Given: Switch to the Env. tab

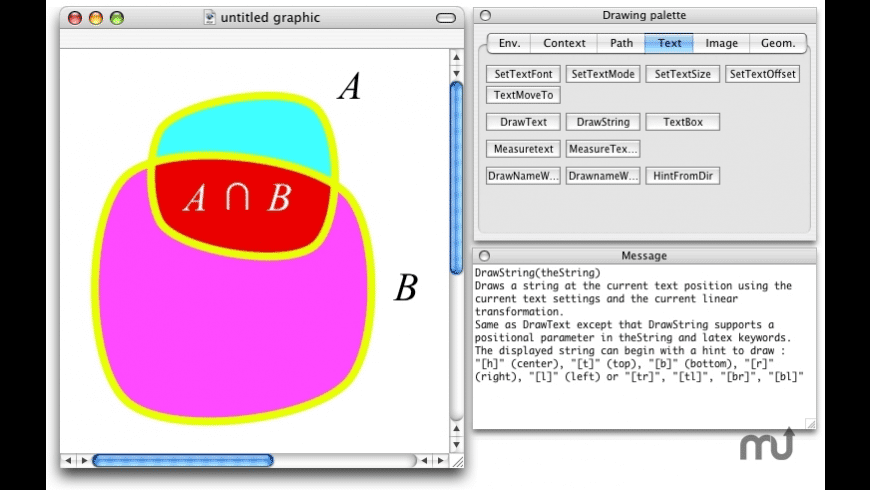Looking at the screenshot, I should 509,43.
